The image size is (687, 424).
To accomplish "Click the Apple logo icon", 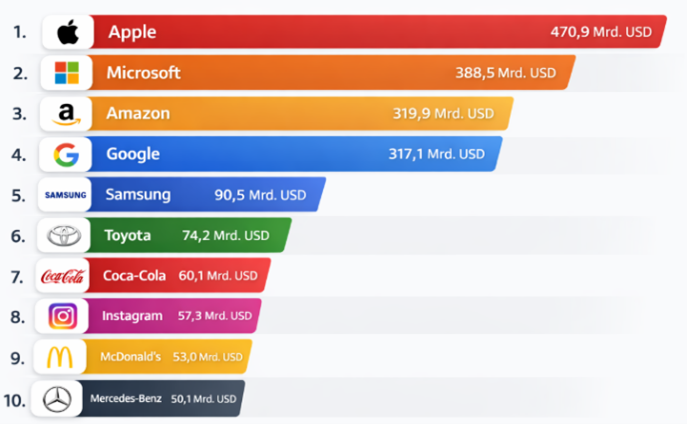I will click(x=67, y=32).
